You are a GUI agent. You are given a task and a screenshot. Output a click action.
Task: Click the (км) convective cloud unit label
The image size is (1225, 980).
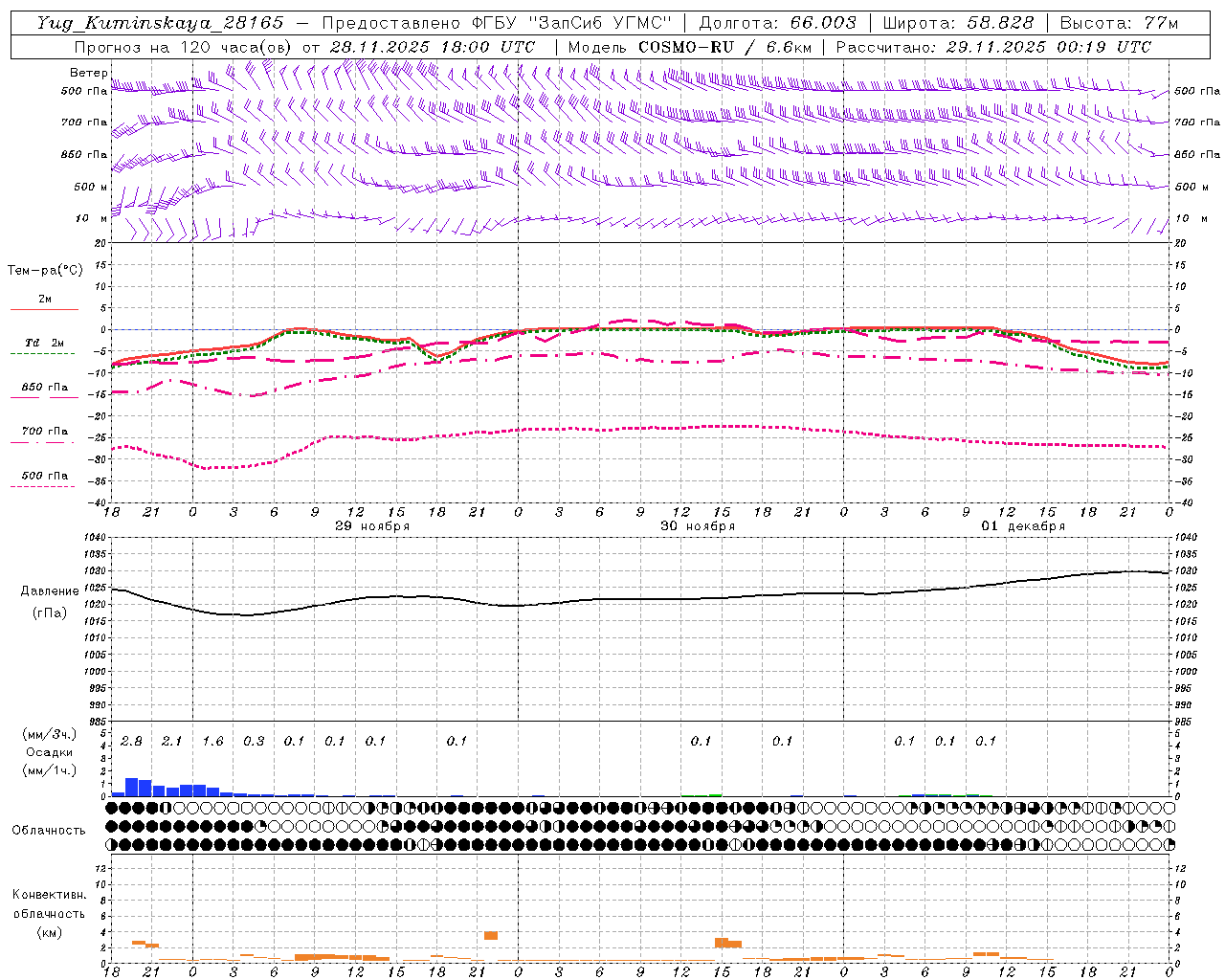(x=50, y=932)
